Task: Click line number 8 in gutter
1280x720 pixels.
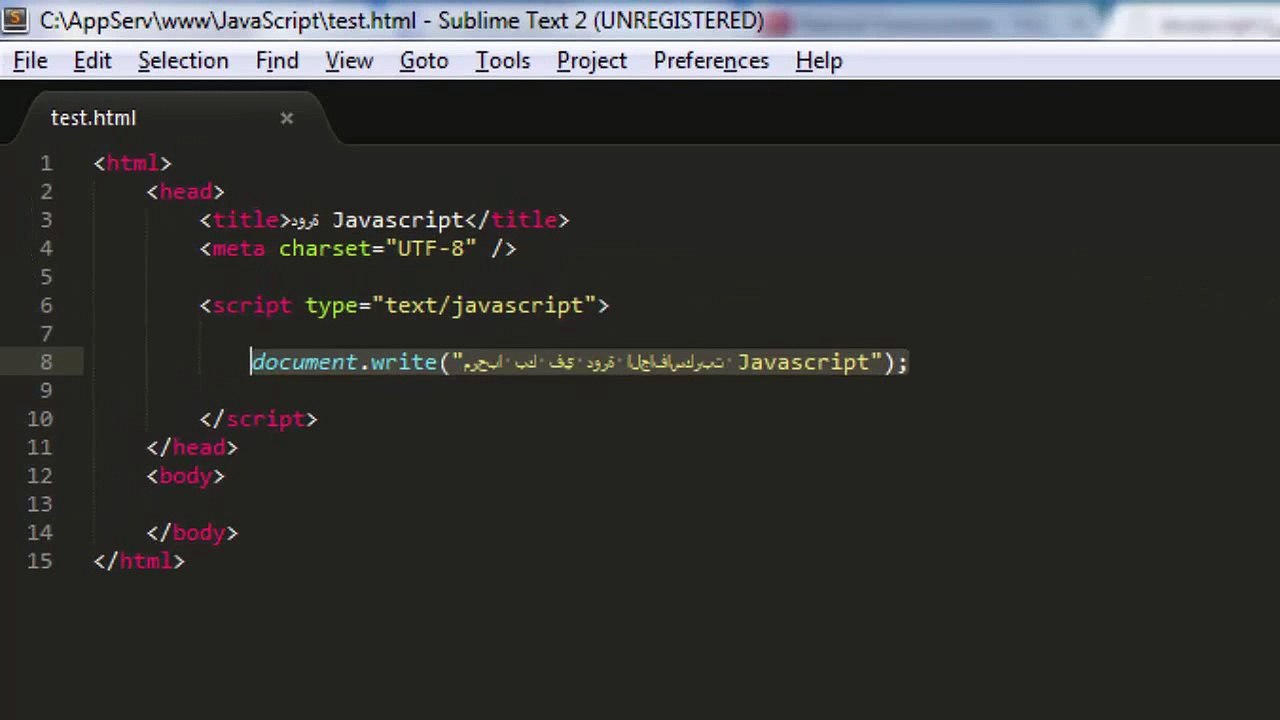Action: 46,362
